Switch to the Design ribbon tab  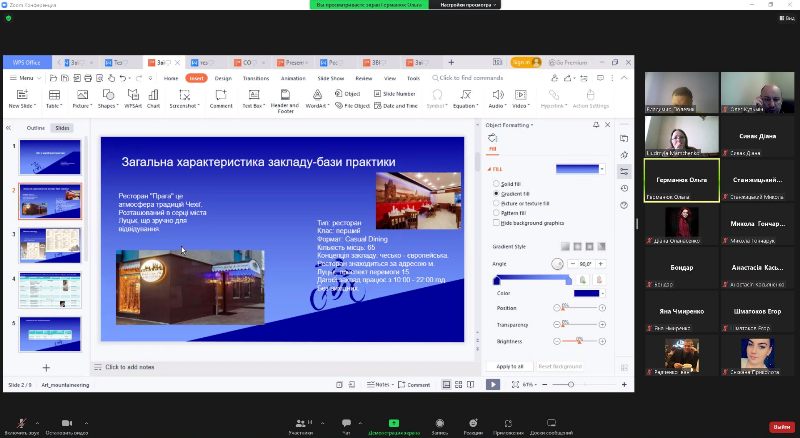[223, 77]
